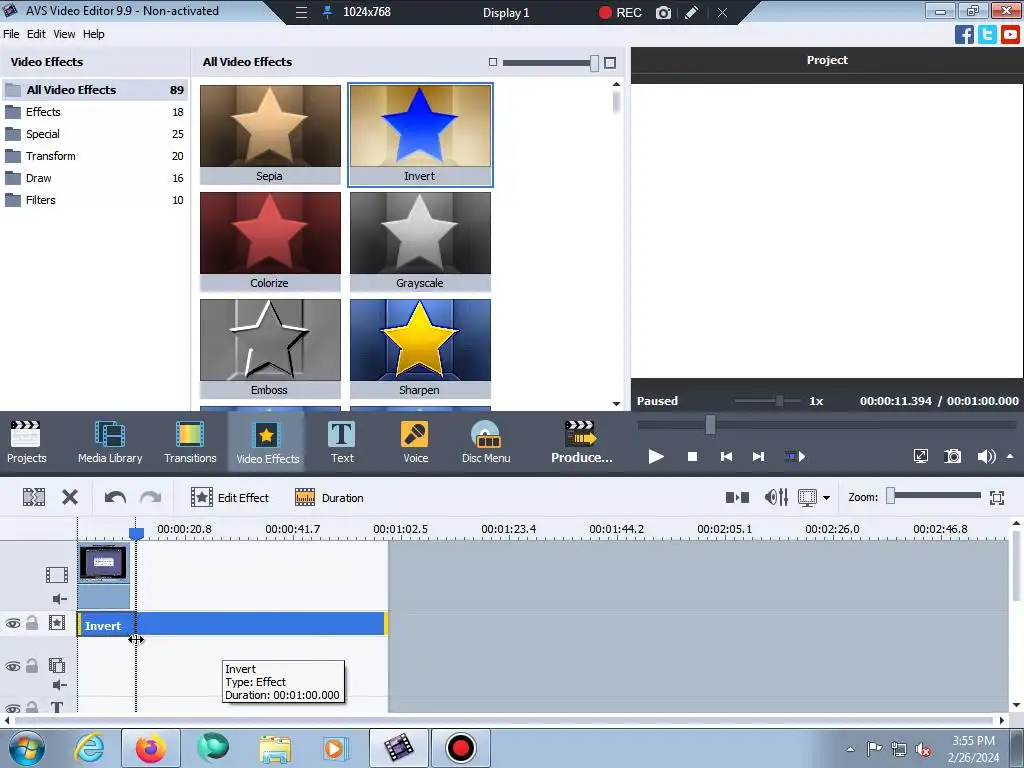
Task: Jump to next scene in preview
Action: [794, 456]
